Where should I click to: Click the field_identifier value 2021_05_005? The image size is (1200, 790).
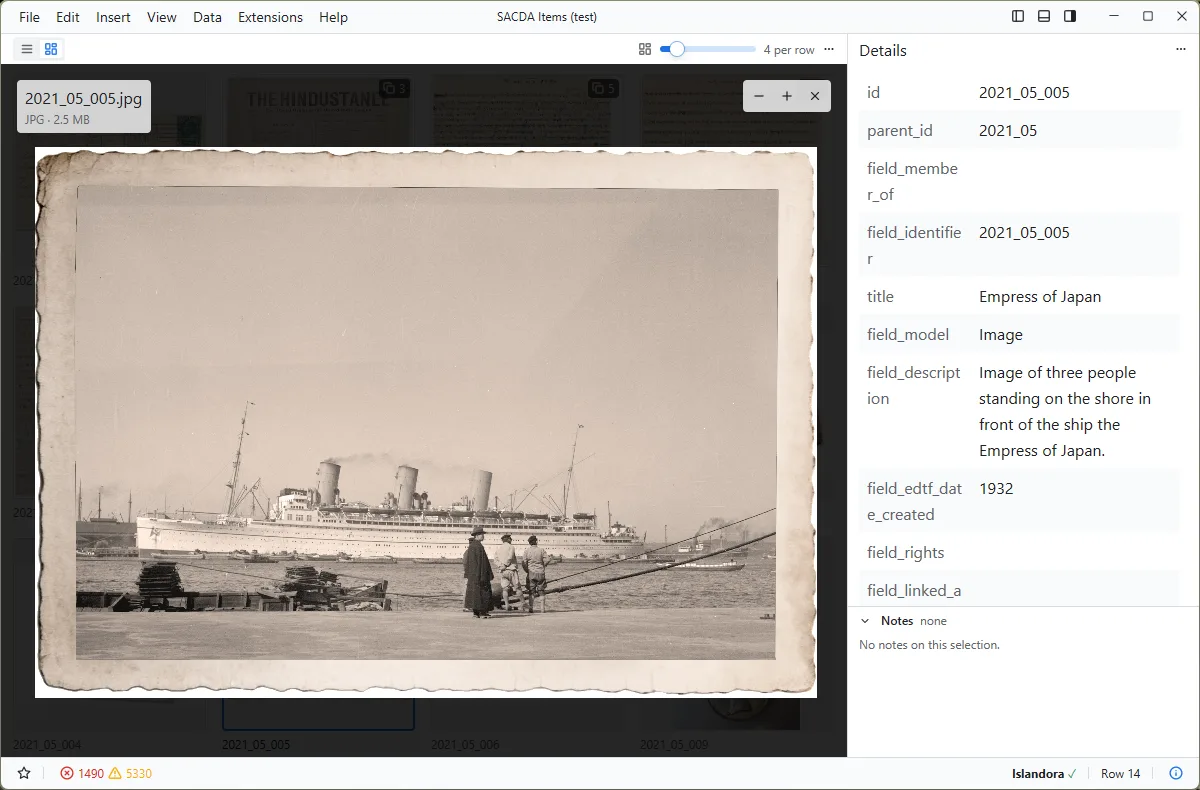[1024, 233]
